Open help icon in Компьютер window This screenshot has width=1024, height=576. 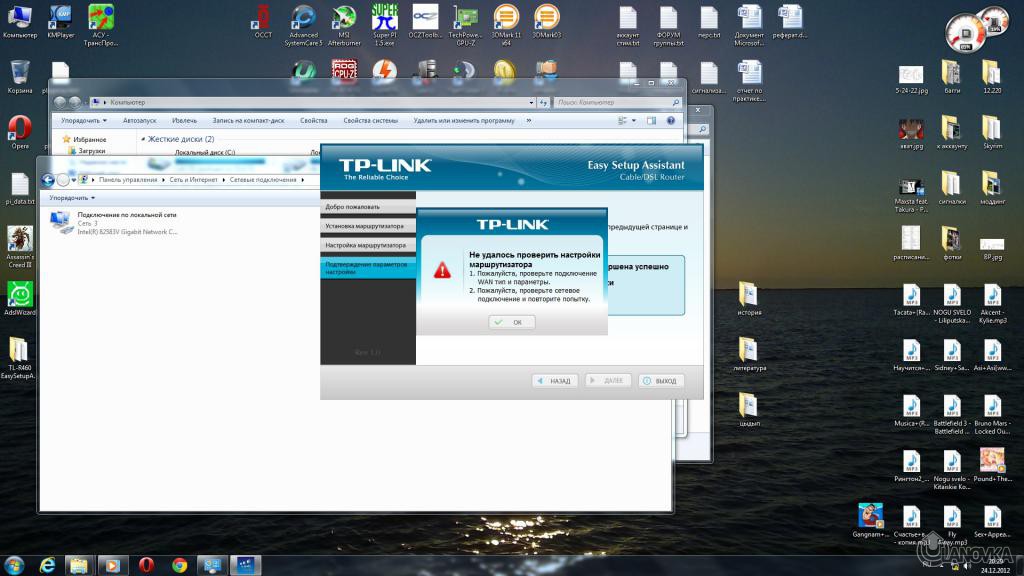pyautogui.click(x=671, y=121)
